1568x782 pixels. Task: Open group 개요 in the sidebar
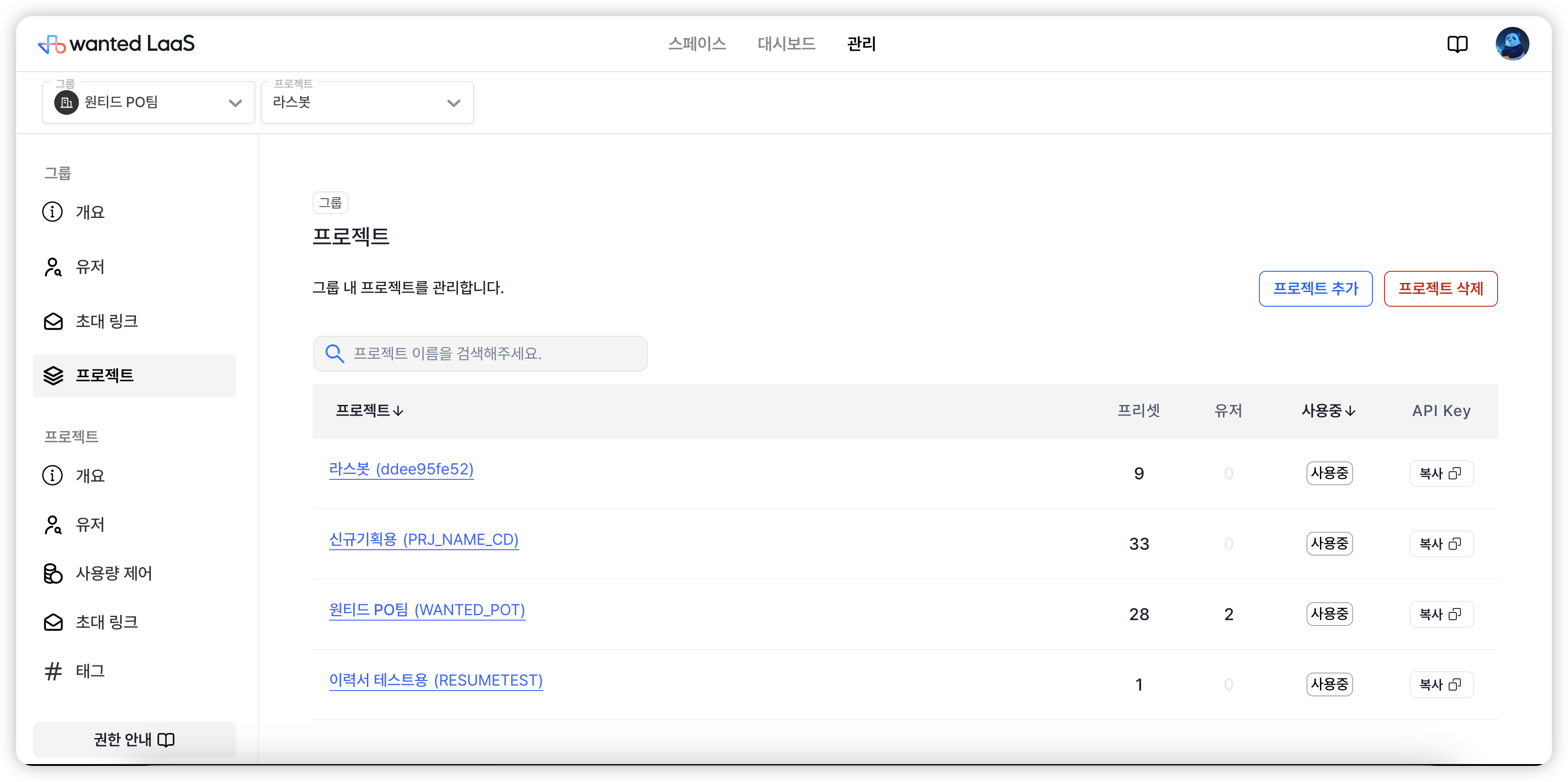coord(135,212)
